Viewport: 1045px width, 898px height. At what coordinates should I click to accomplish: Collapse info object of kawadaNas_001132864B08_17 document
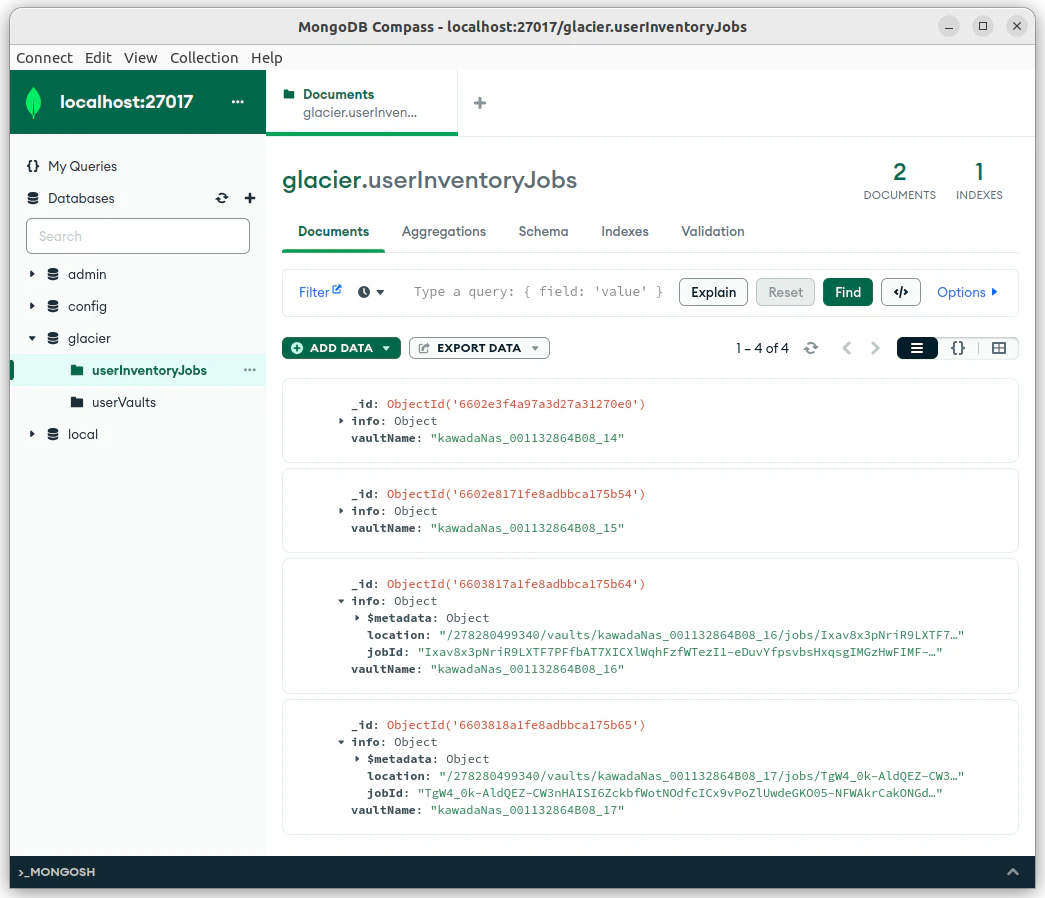341,742
